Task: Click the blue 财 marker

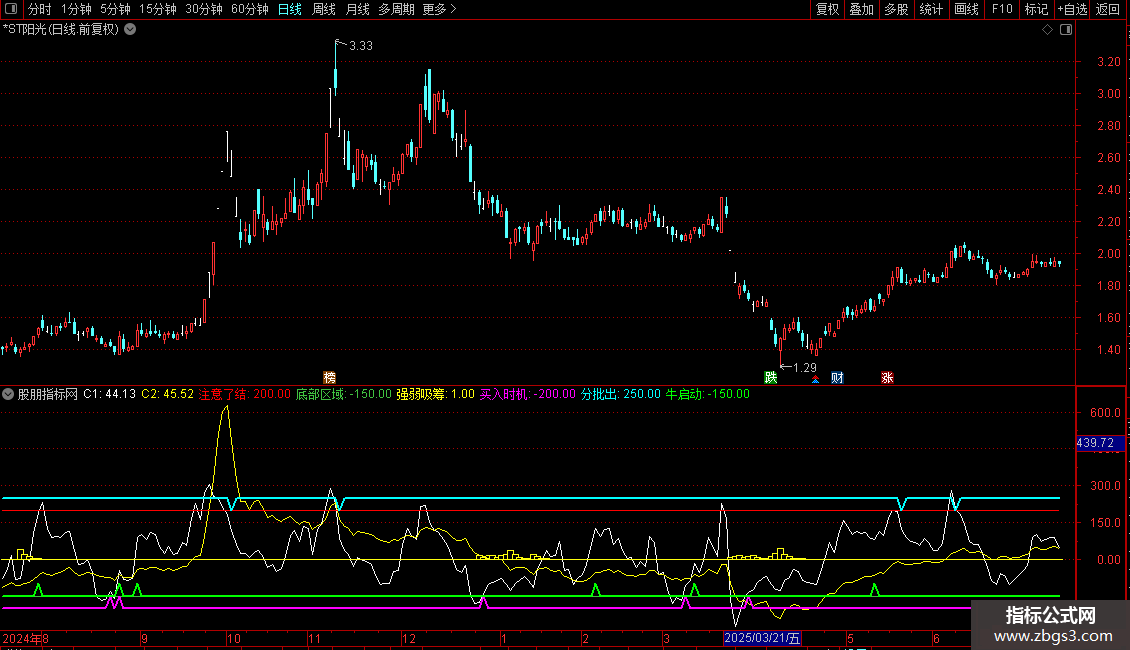Action: pyautogui.click(x=837, y=378)
